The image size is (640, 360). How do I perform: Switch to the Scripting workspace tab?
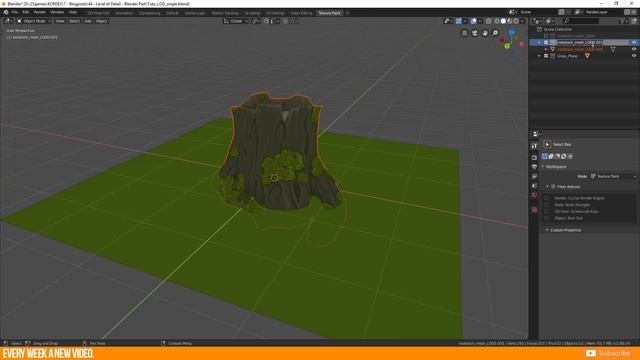tap(252, 13)
